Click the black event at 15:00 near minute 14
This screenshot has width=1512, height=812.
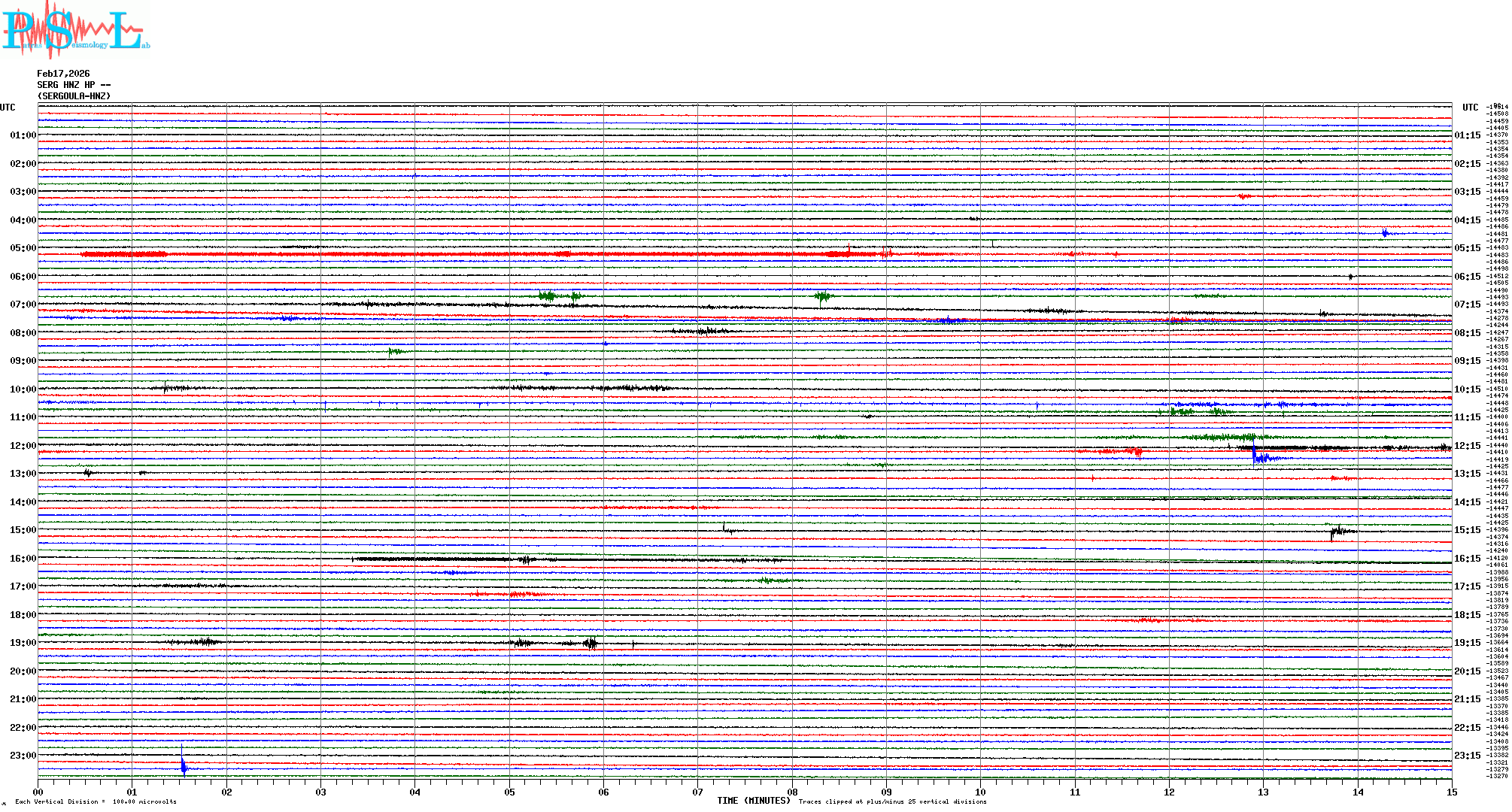1337,532
